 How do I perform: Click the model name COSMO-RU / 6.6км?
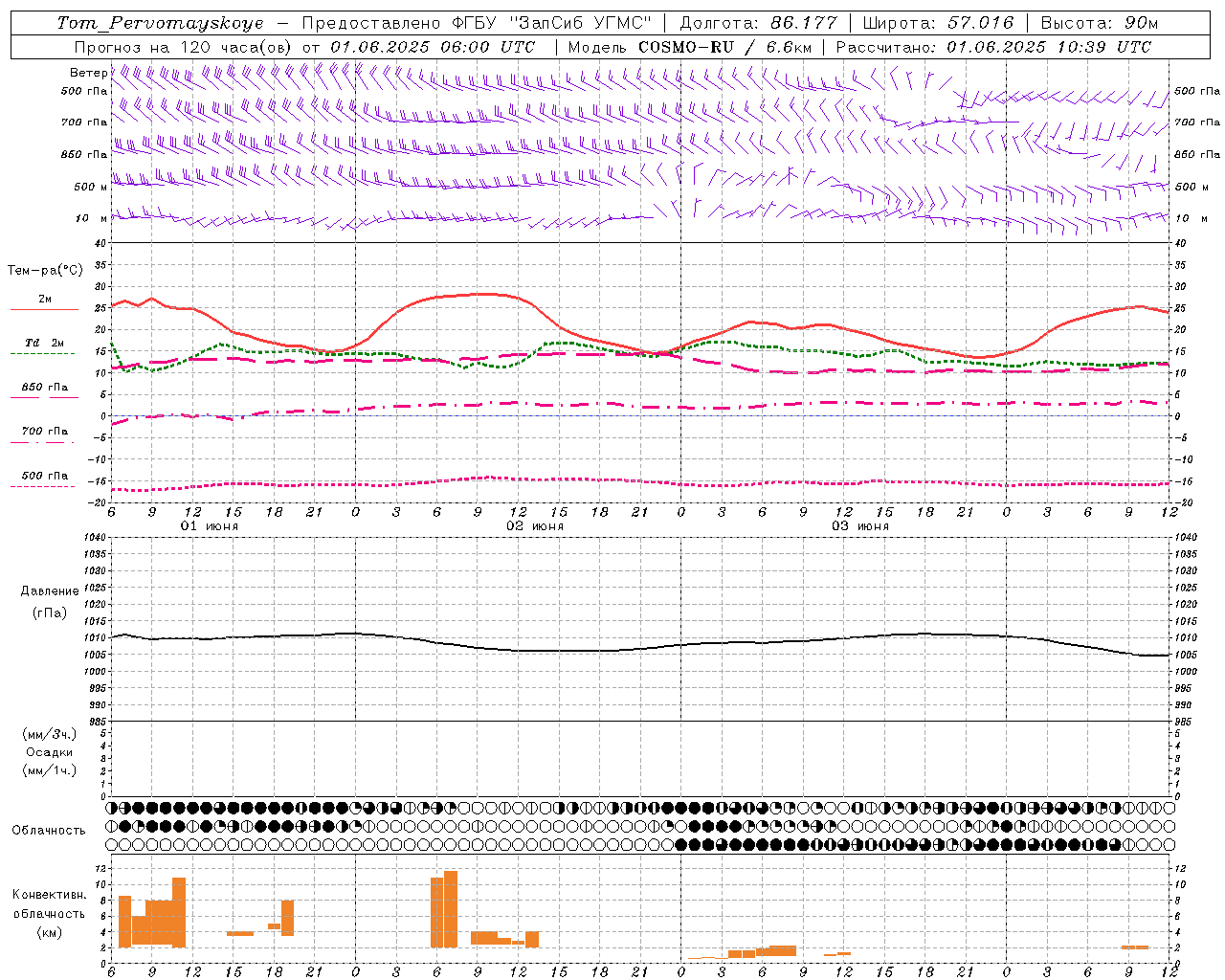coord(725,47)
